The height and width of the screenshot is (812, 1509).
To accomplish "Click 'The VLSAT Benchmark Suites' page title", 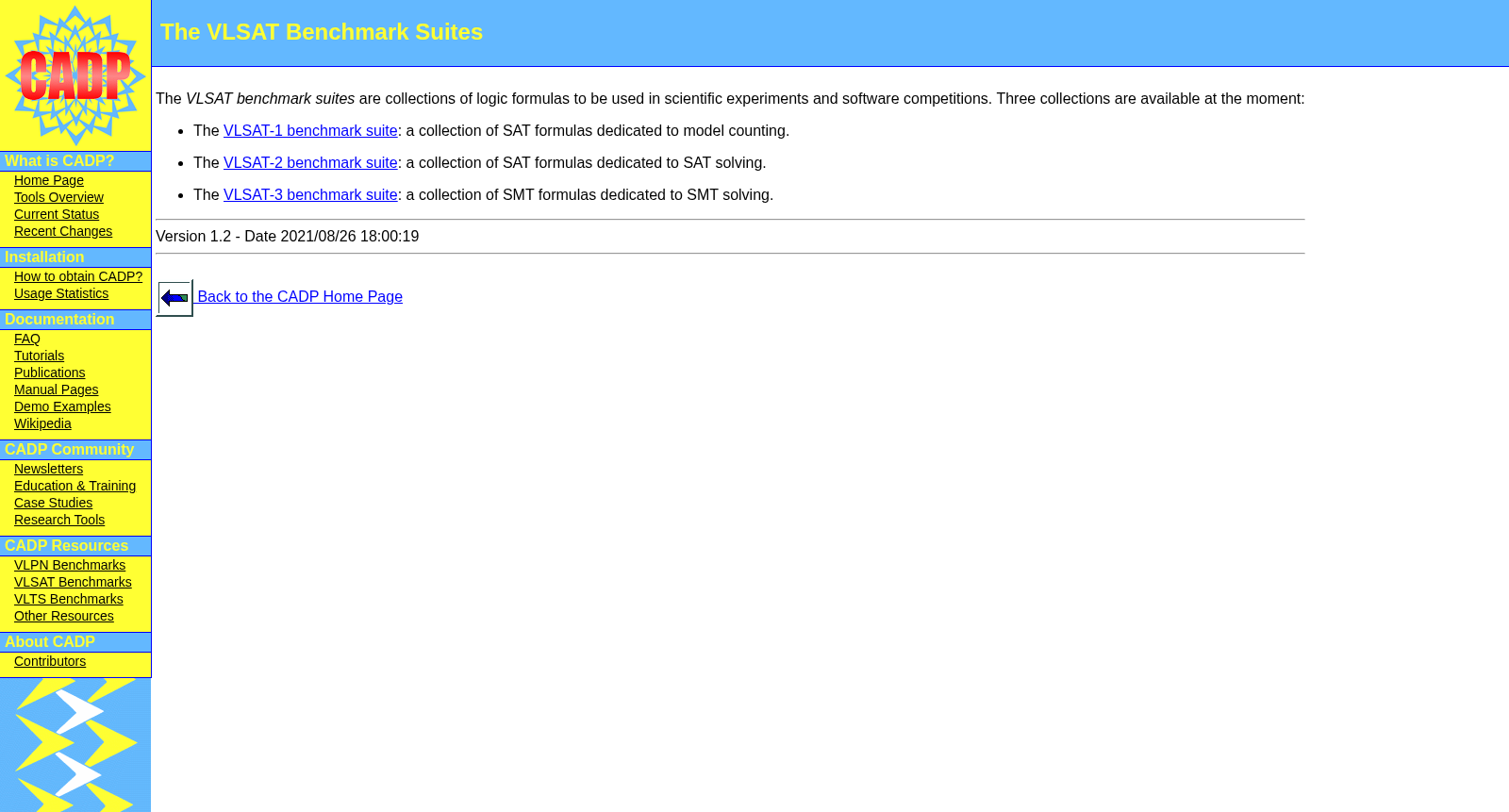I will click(x=322, y=32).
